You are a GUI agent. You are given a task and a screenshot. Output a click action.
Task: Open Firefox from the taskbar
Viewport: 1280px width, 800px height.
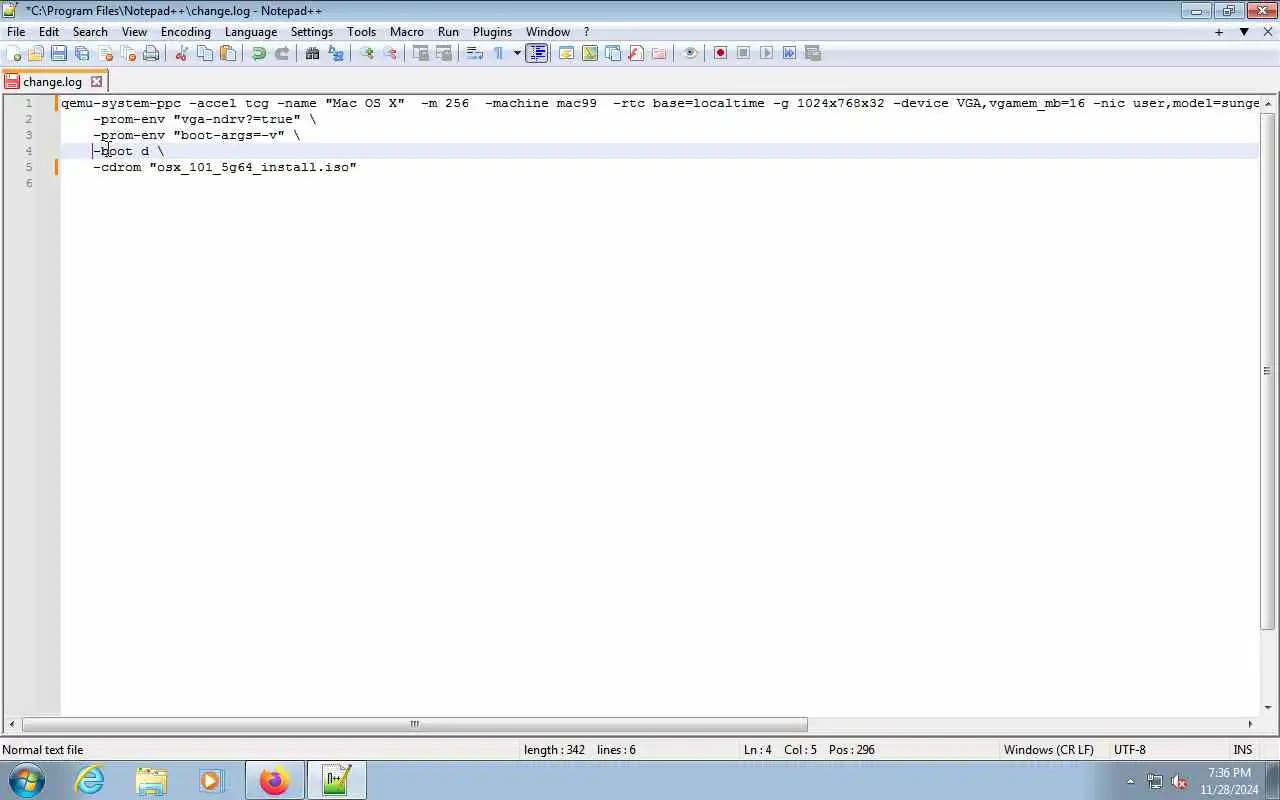click(x=274, y=780)
